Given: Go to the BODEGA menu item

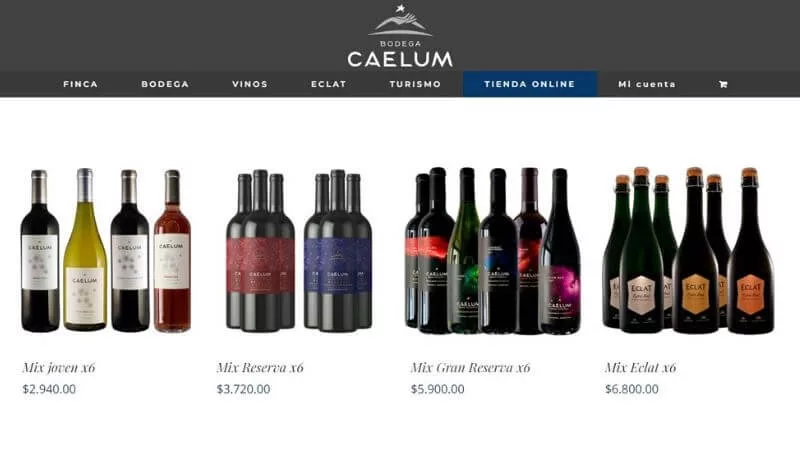Looking at the screenshot, I should tap(165, 84).
